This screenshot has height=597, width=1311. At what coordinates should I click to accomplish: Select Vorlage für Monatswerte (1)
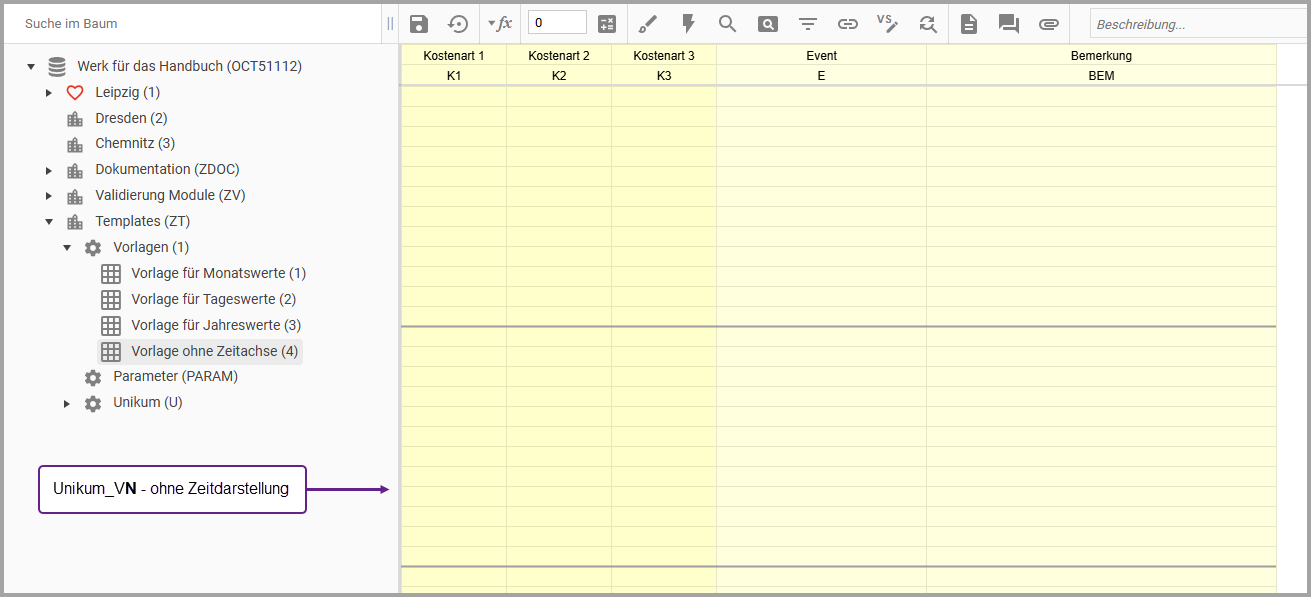coord(218,273)
